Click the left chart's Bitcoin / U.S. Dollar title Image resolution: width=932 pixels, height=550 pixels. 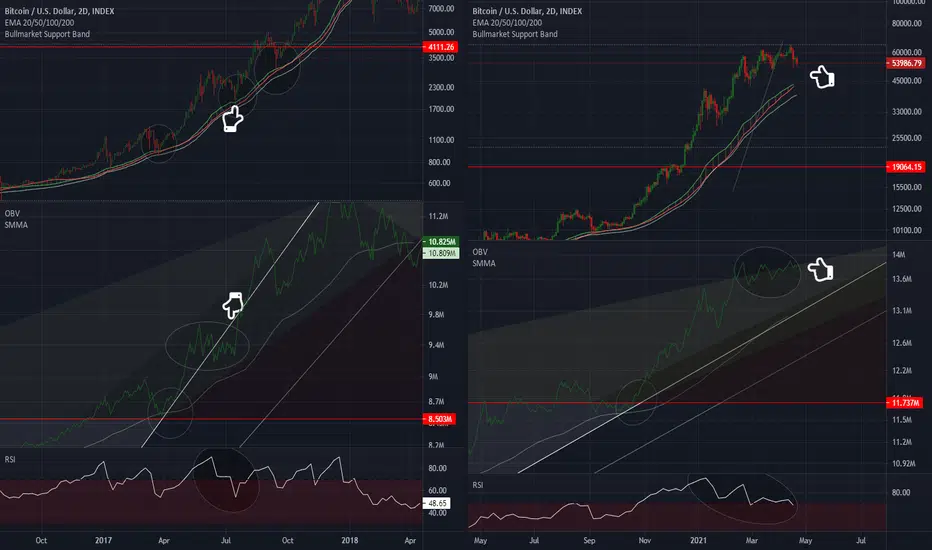coord(59,11)
